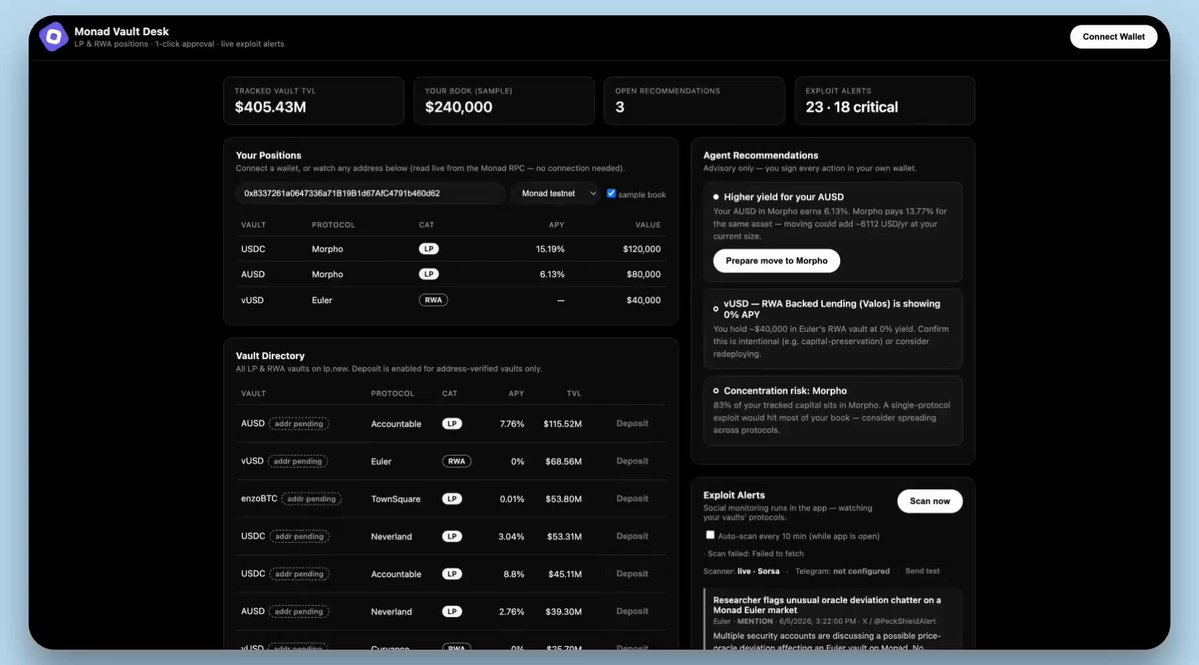
Task: Click the 15.19% APY cell
Action: tap(550, 249)
